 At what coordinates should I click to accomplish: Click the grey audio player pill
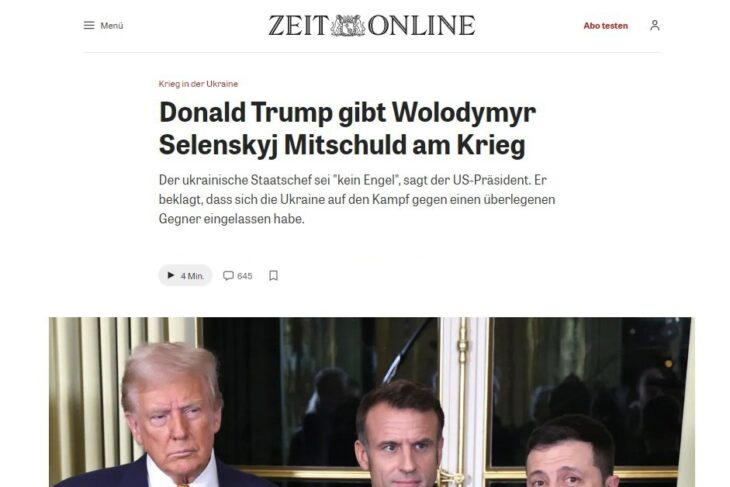tap(185, 276)
